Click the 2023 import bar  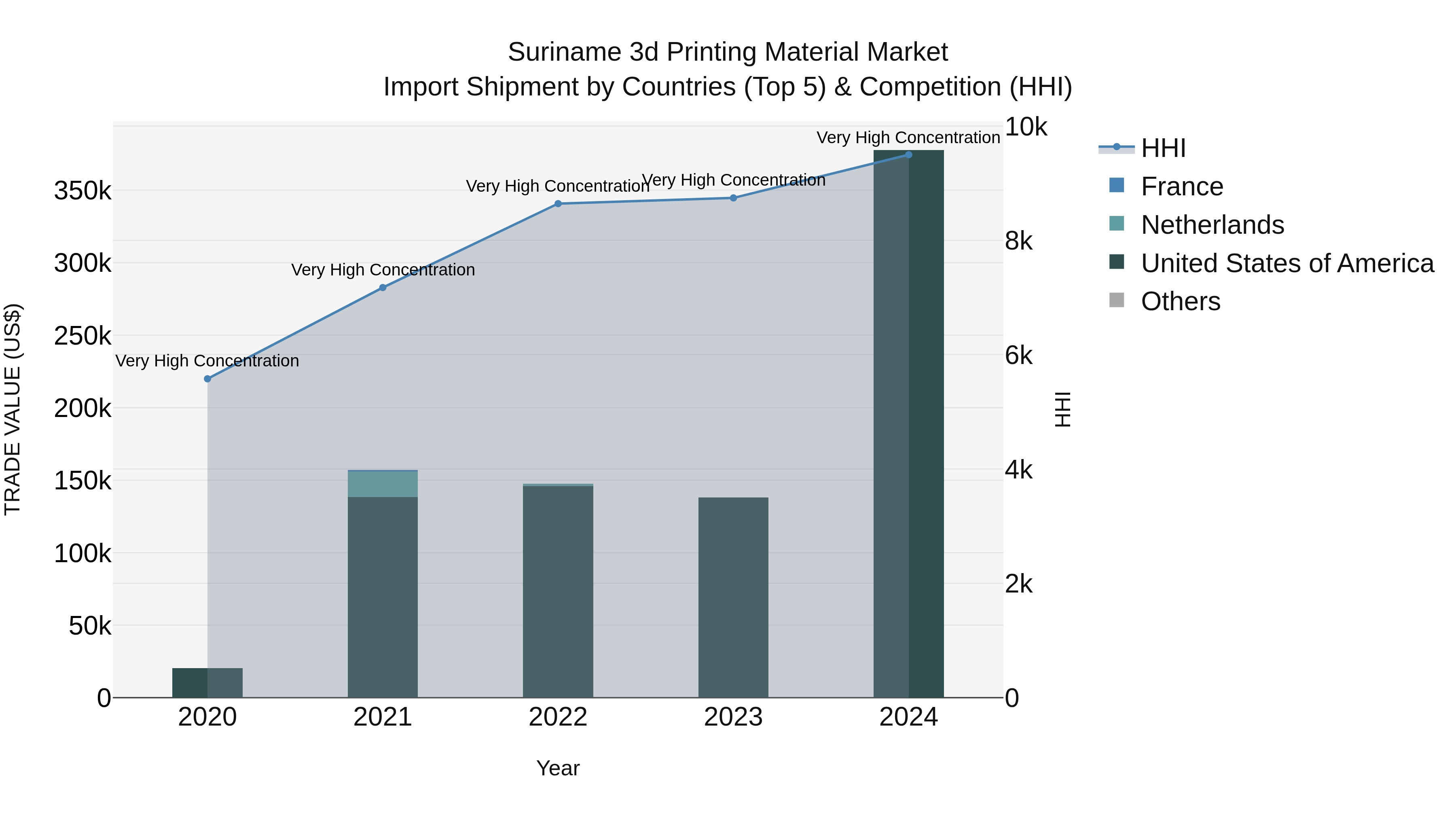pos(733,597)
